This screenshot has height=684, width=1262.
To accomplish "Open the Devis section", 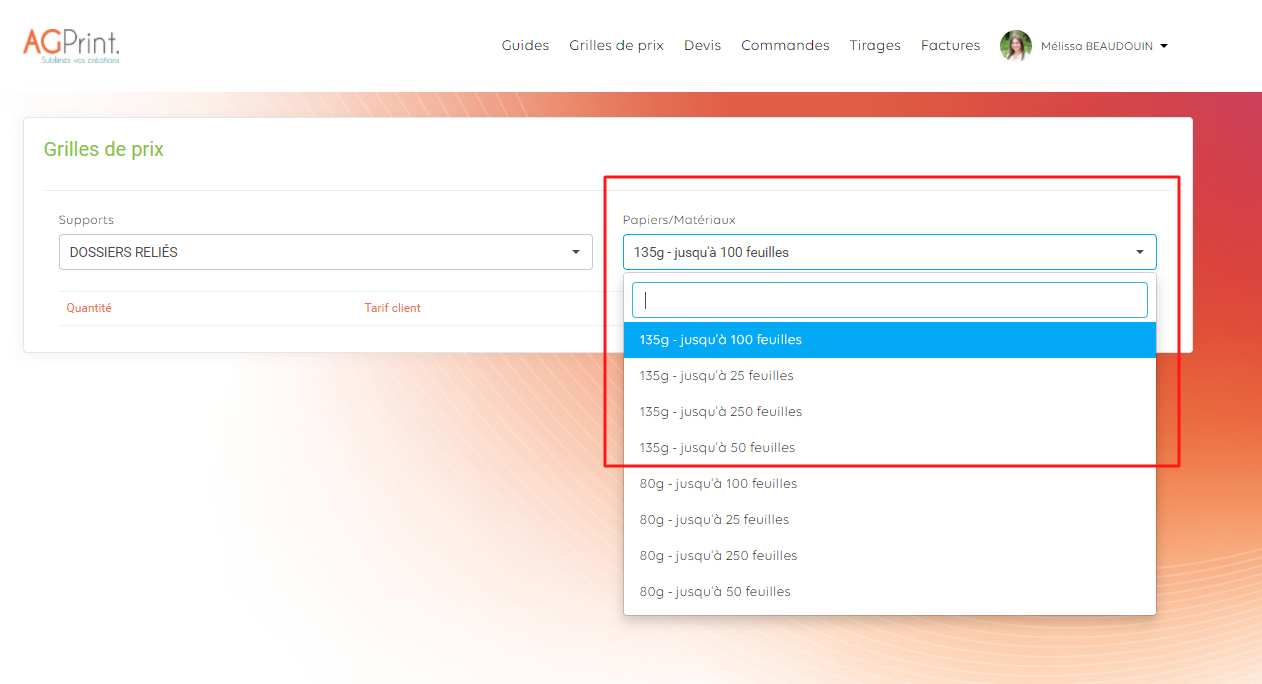I will click(702, 46).
